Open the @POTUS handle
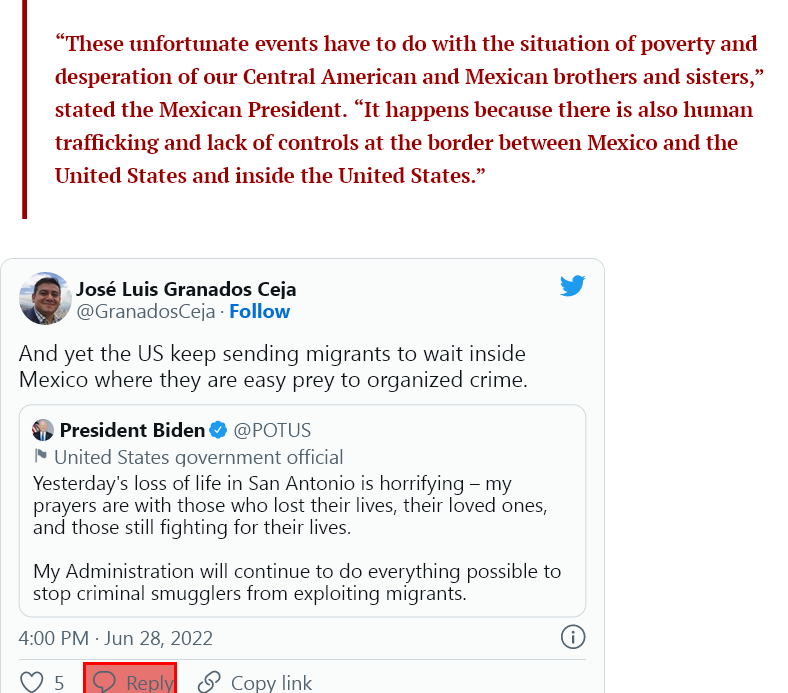The height and width of the screenshot is (693, 788). [x=272, y=431]
